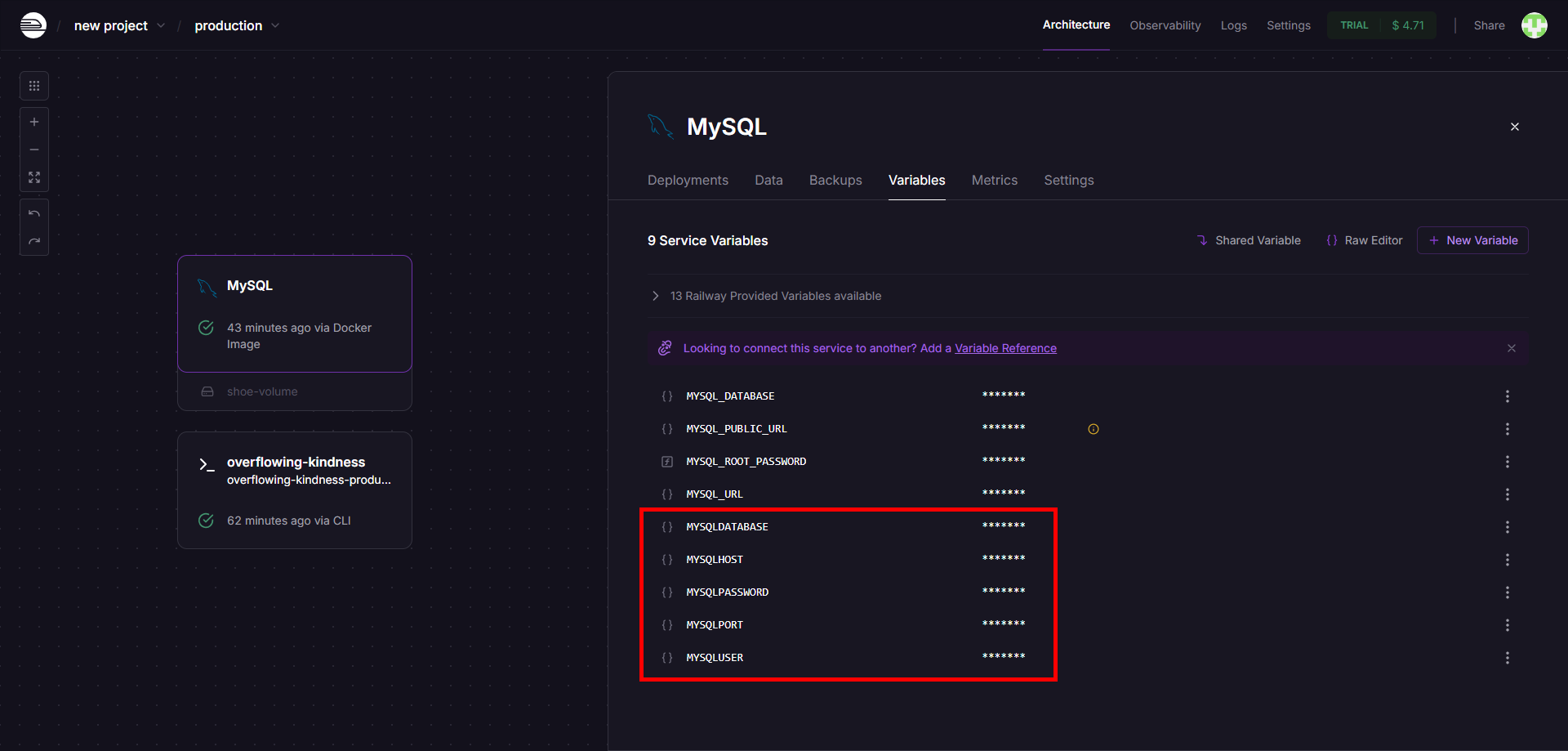This screenshot has width=1568, height=751.
Task: Switch to the Architecture tab
Action: point(1076,25)
